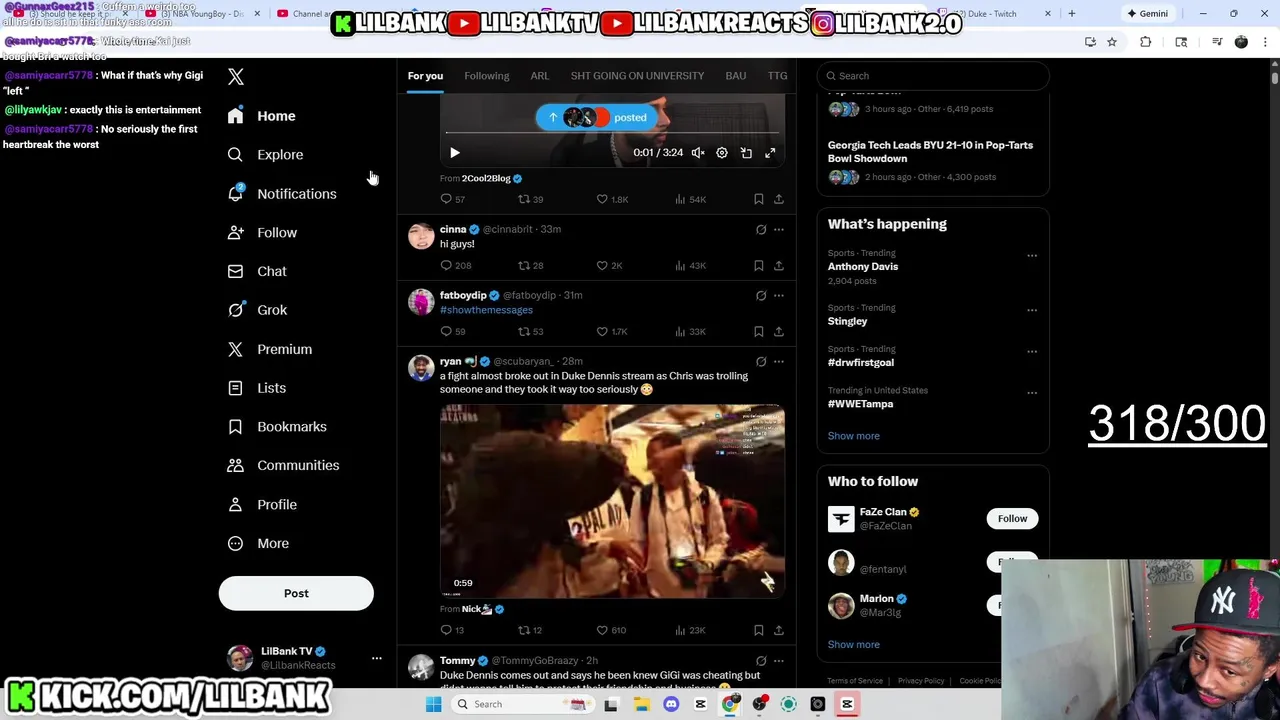Image resolution: width=1280 pixels, height=720 pixels.
Task: Open Bookmarks in the sidebar
Action: [277, 427]
